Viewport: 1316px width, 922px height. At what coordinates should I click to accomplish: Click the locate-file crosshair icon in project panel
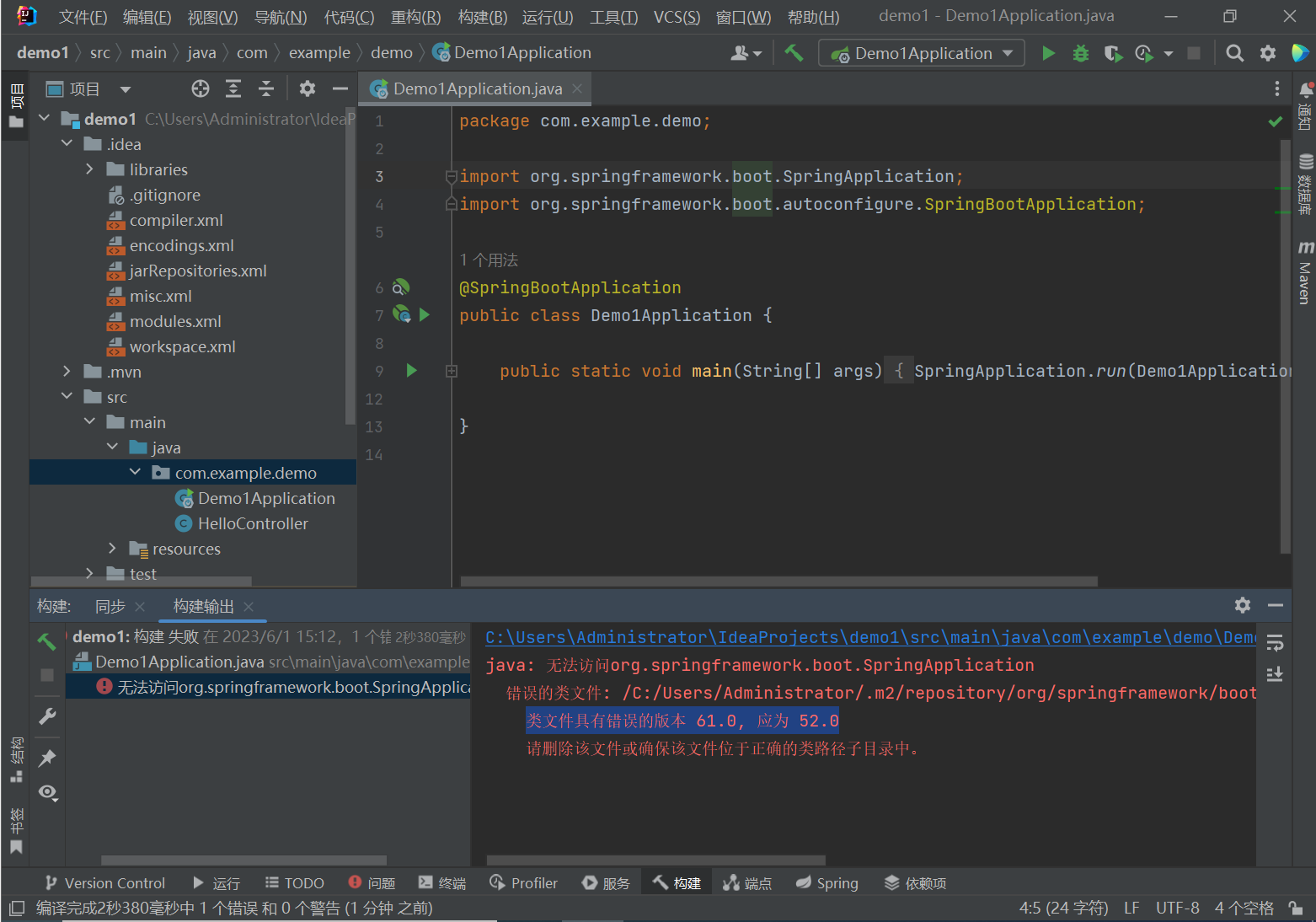click(x=200, y=88)
